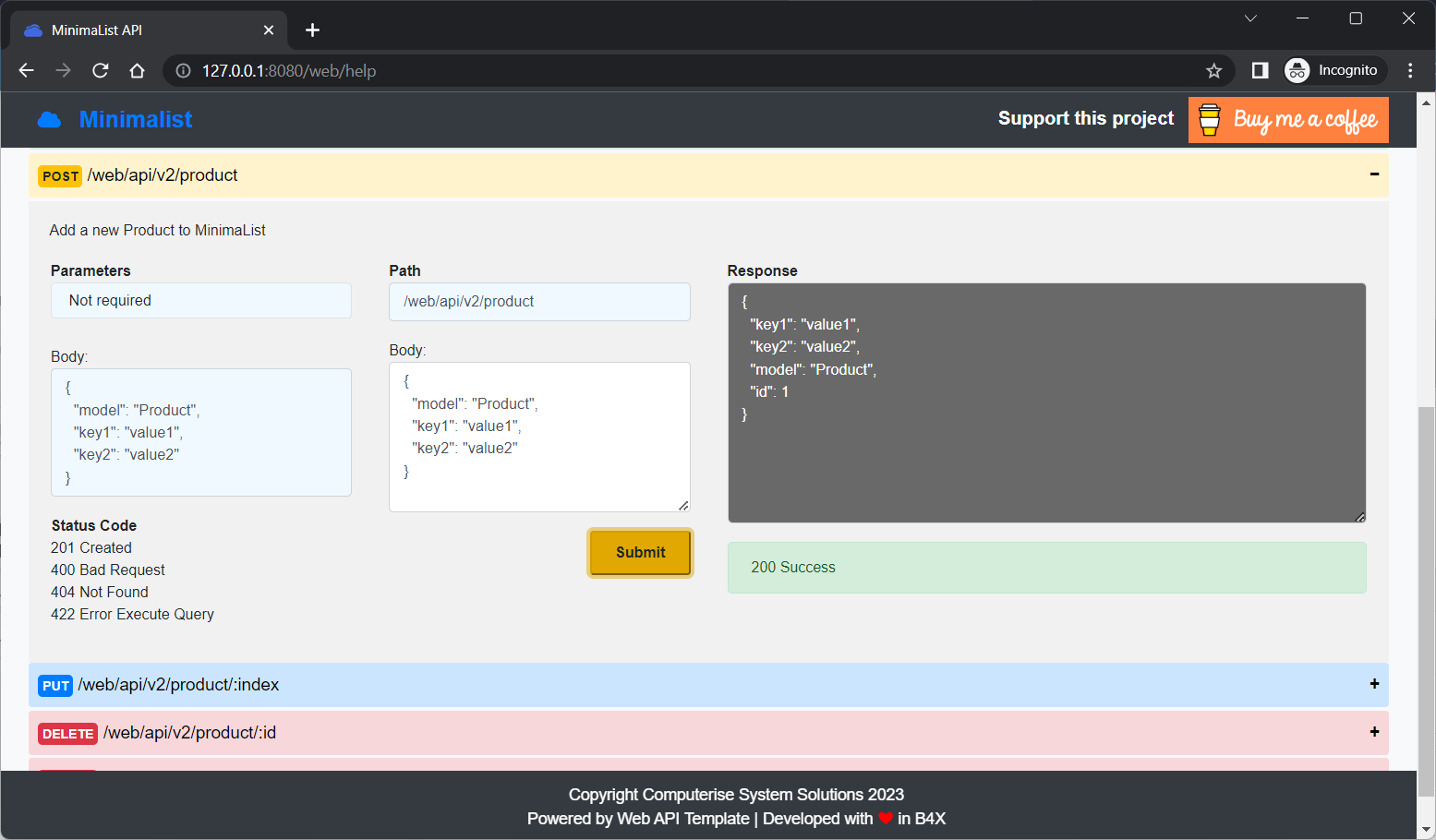Image resolution: width=1436 pixels, height=840 pixels.
Task: Click inside the editable Body textarea
Action: [539, 437]
